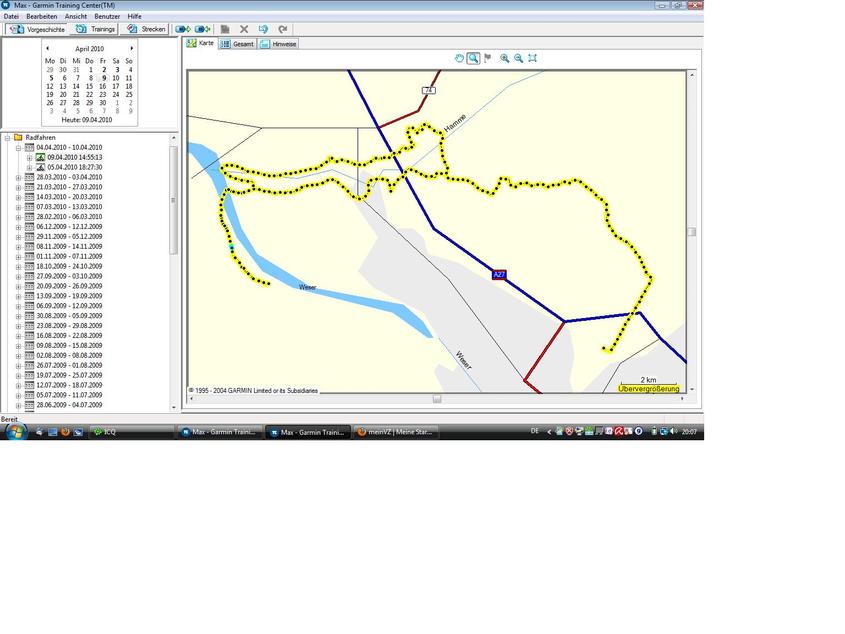Click the undo arrow toolbar icon
This screenshot has height=634, width=845.
pos(263,29)
